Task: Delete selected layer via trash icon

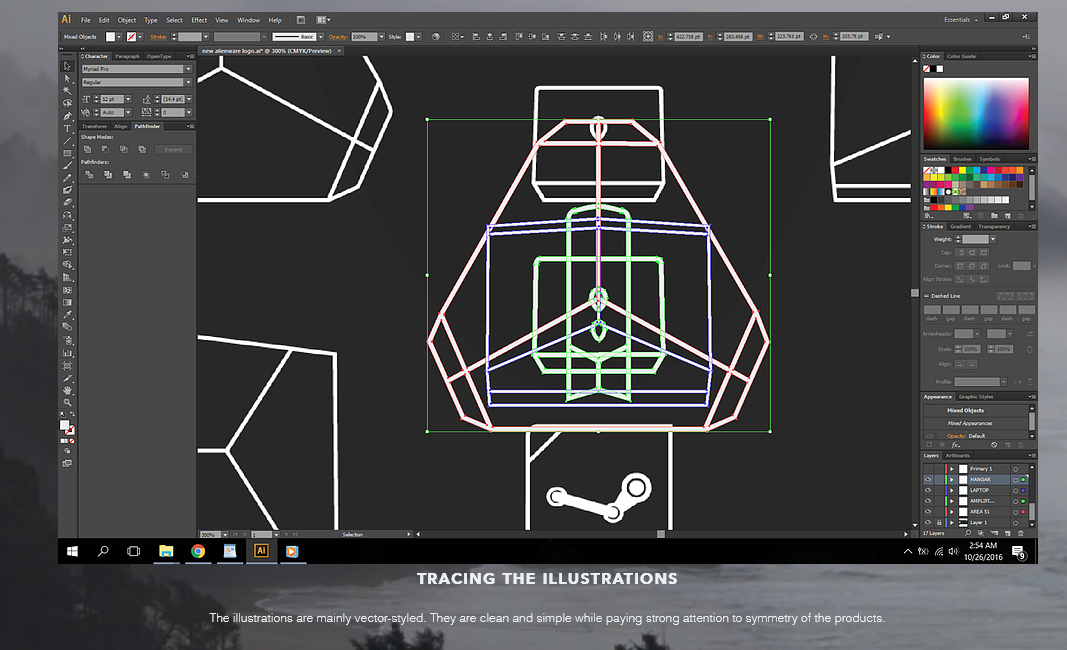Action: [x=1021, y=532]
